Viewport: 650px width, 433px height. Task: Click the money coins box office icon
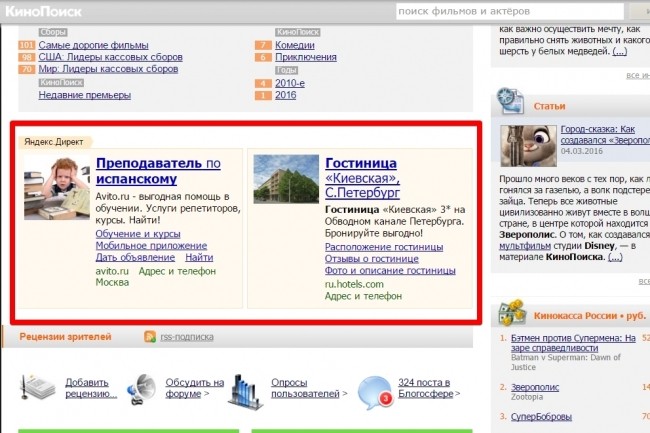coord(512,312)
